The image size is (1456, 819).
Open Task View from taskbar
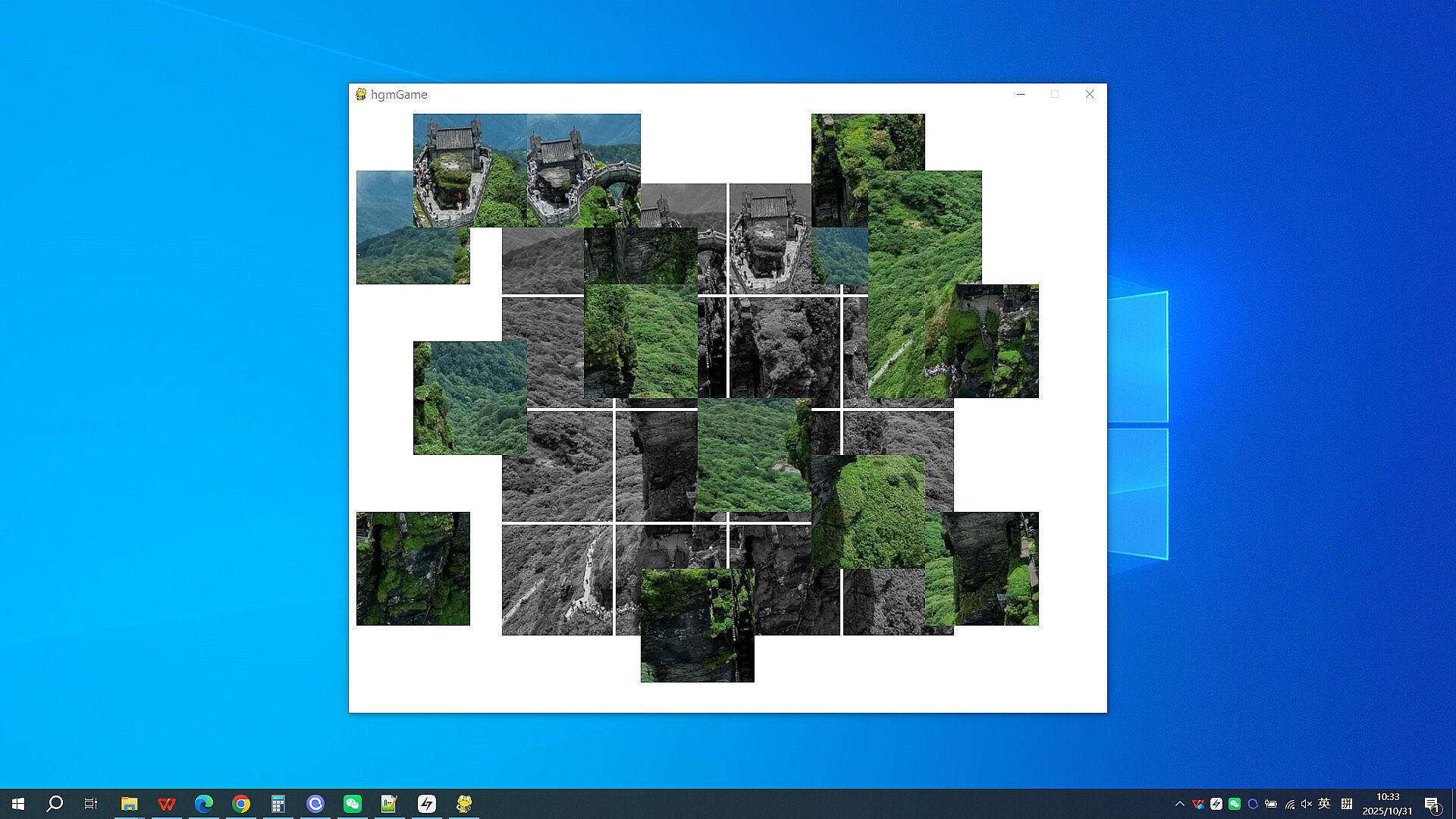pos(91,804)
